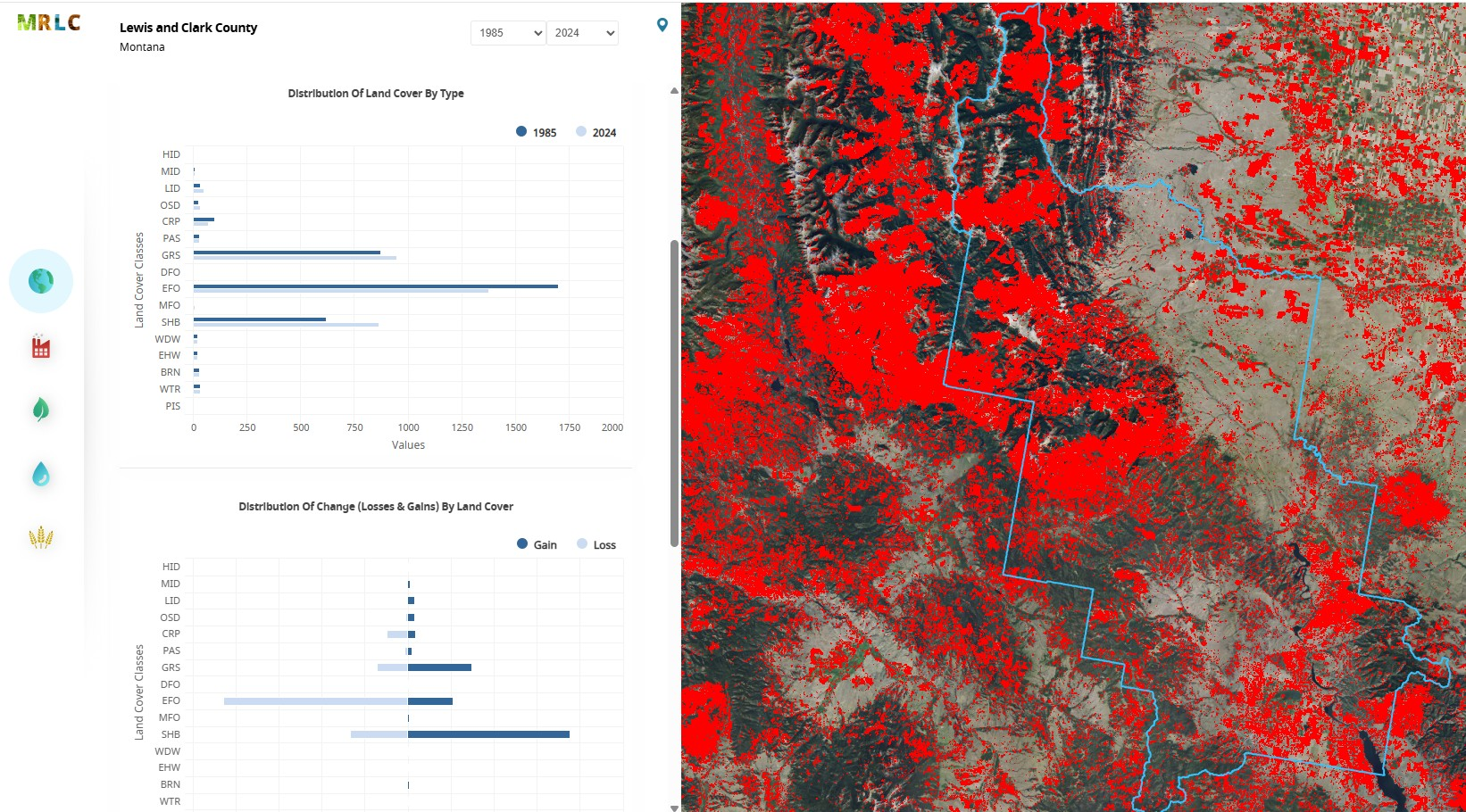Click the MRLC logo
This screenshot has width=1466, height=812.
pos(49,23)
